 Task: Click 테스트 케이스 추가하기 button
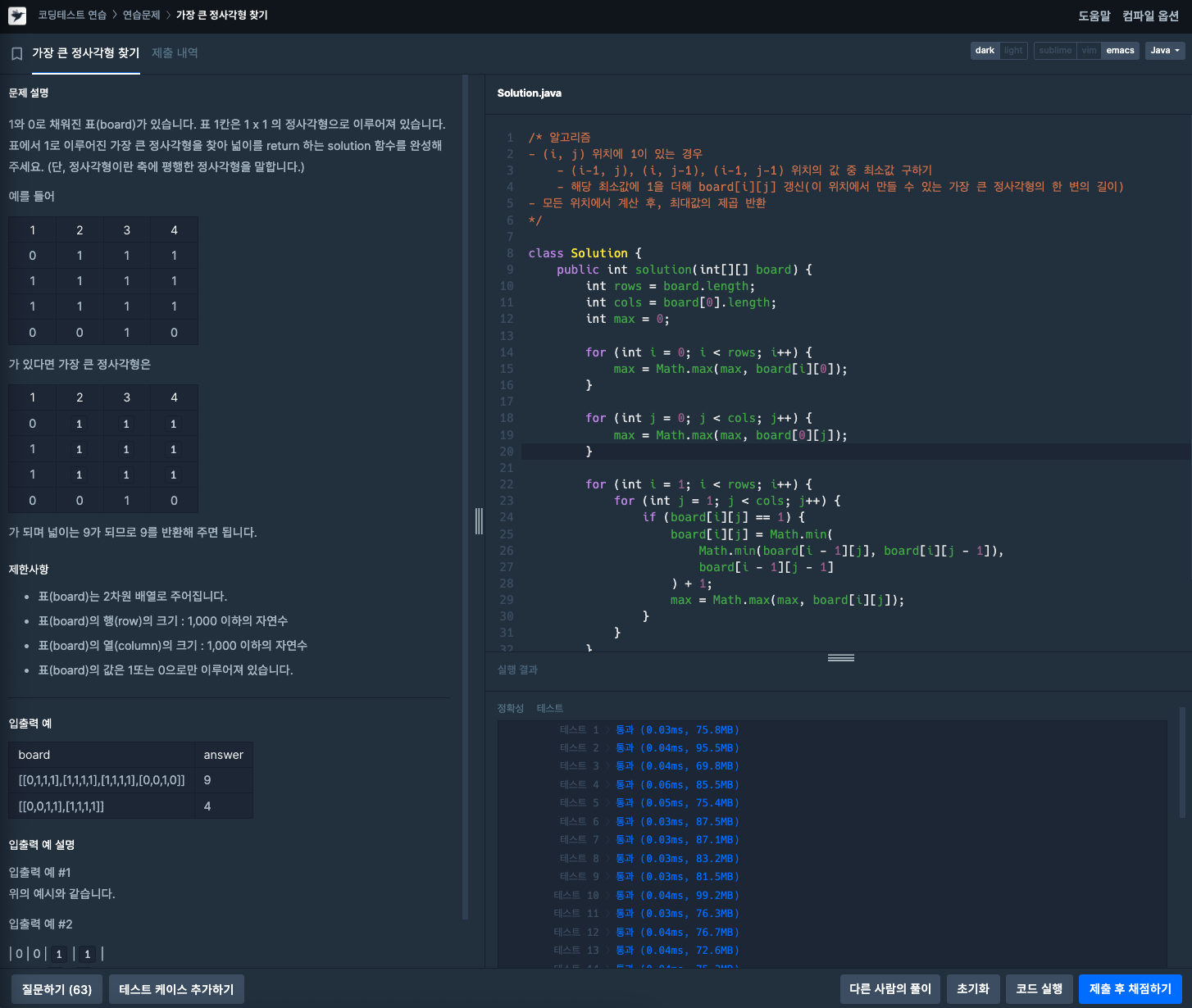176,989
